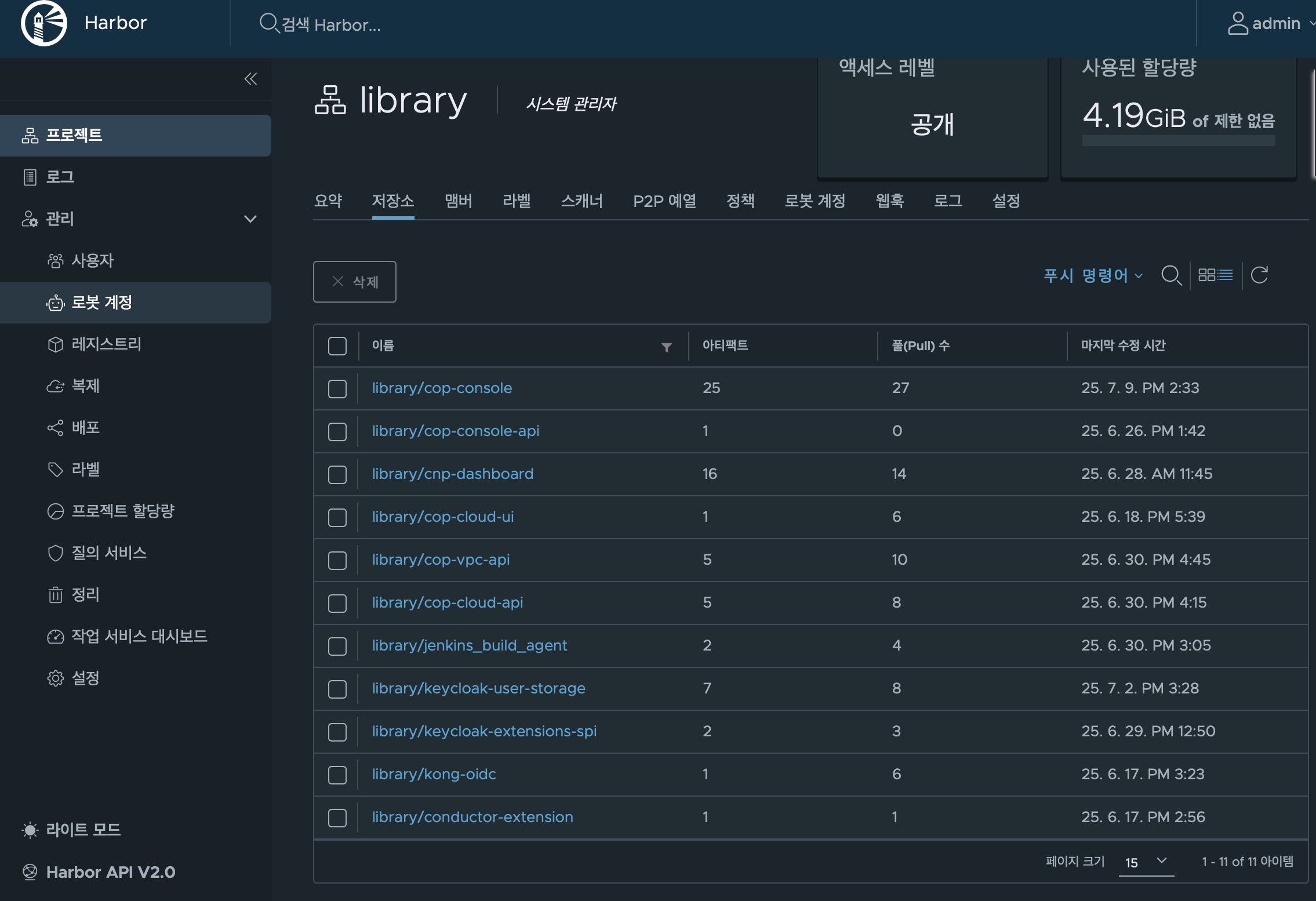Check the library/cop-console row checkbox
Image resolution: width=1316 pixels, height=901 pixels.
click(337, 388)
